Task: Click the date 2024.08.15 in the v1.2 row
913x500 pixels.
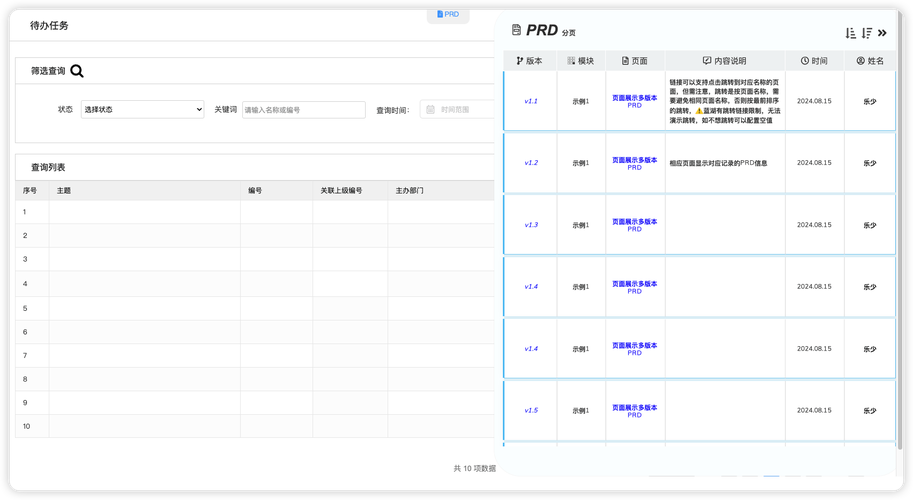Action: tap(814, 163)
